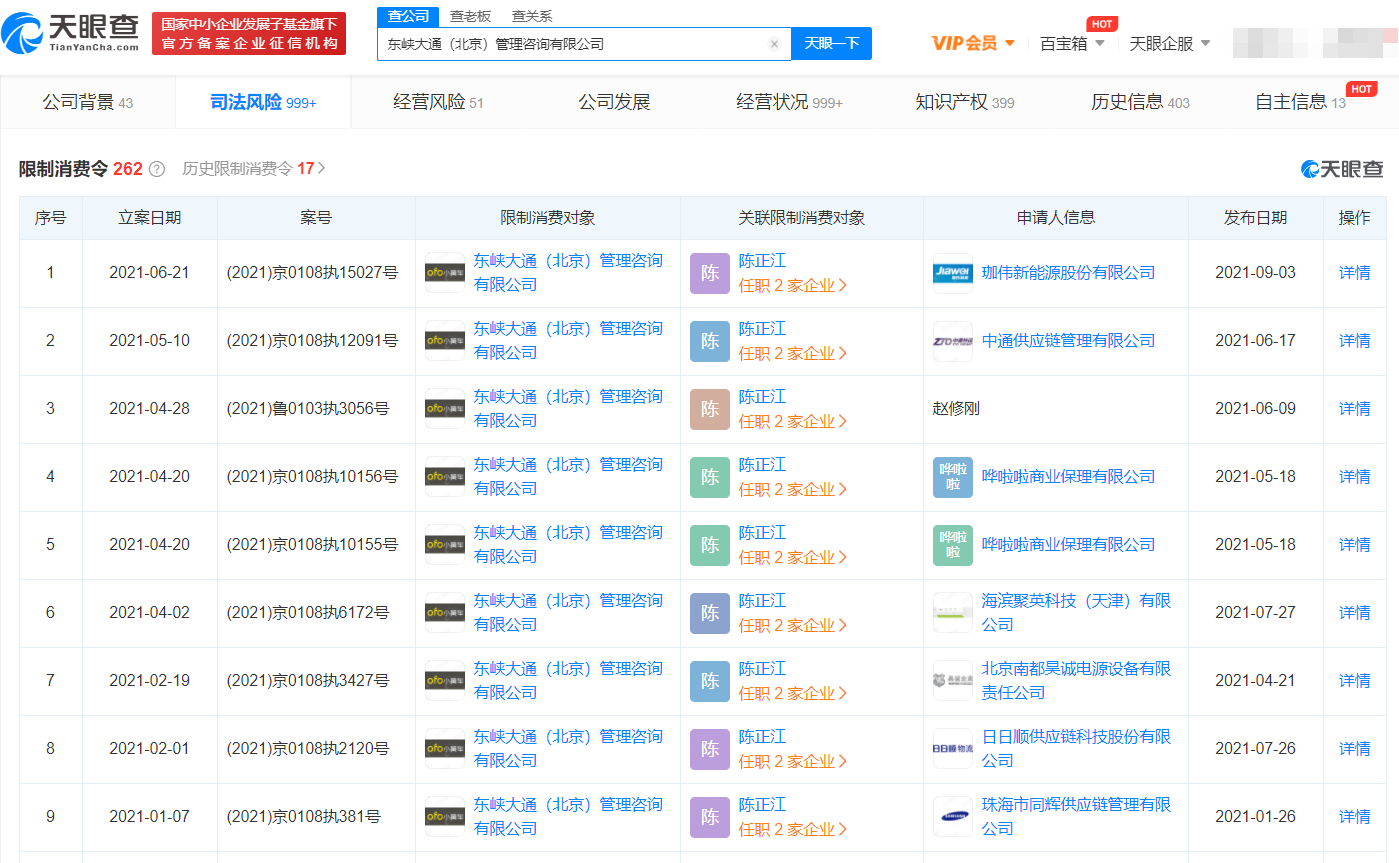Image resolution: width=1399 pixels, height=863 pixels.
Task: Click the 北京南都昊诚 company logo
Action: pyautogui.click(x=953, y=681)
